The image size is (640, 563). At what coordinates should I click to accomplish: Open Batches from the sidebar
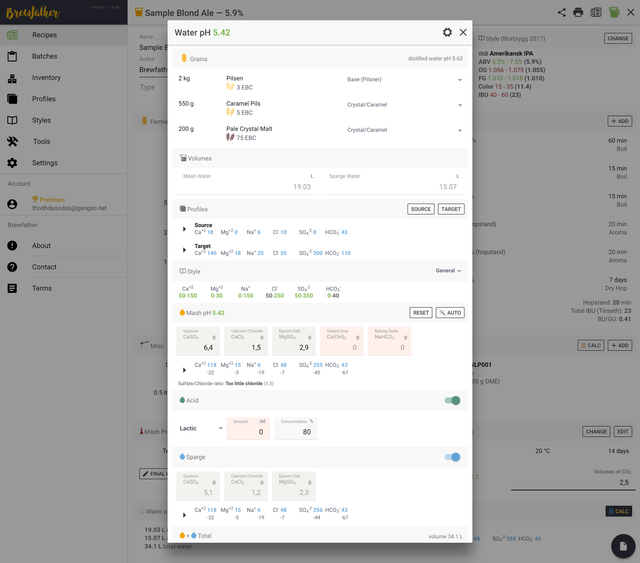point(44,56)
